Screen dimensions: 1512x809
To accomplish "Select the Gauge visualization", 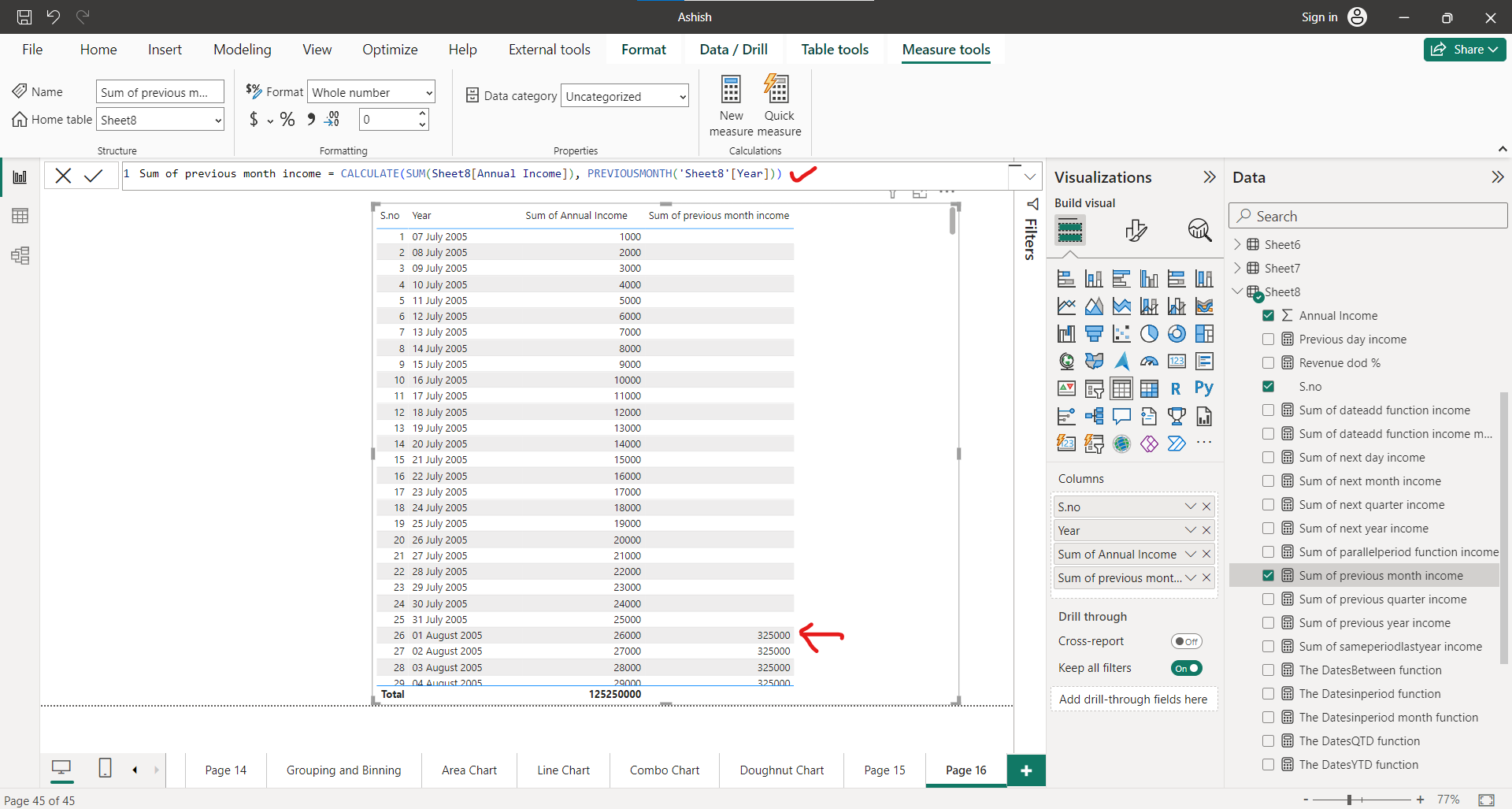I will pos(1149,361).
